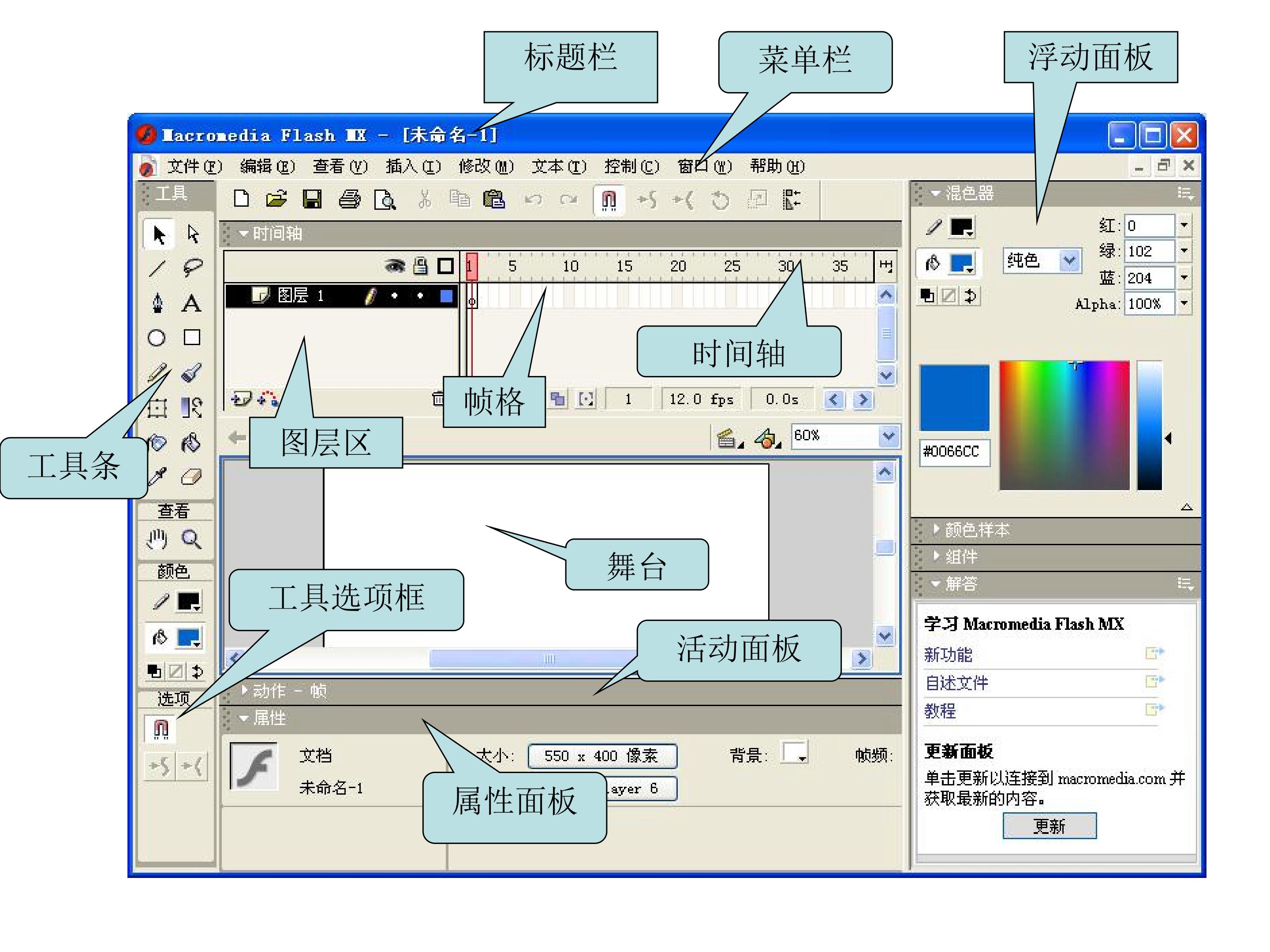Toggle the snap to objects magnet button
The height and width of the screenshot is (952, 1270).
click(609, 200)
